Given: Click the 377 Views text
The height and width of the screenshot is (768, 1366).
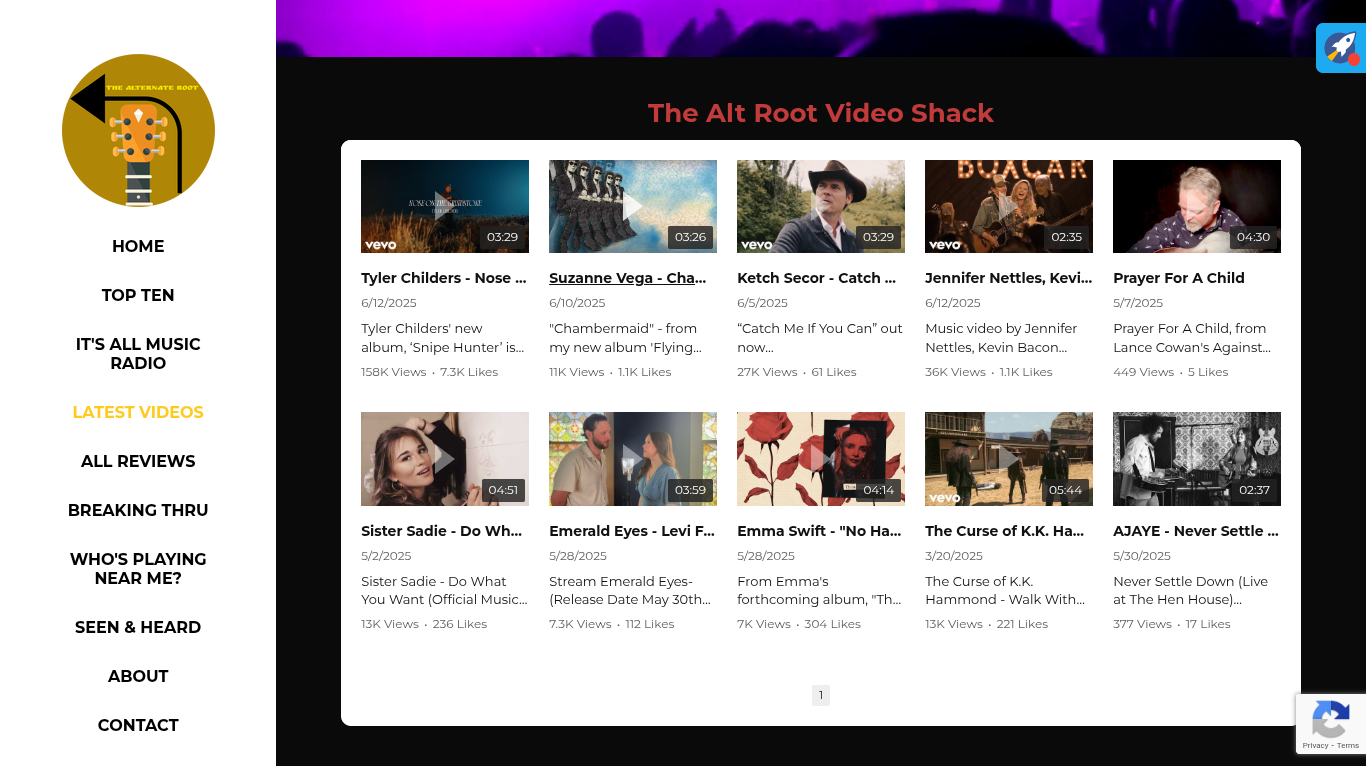Looking at the screenshot, I should (x=1142, y=624).
